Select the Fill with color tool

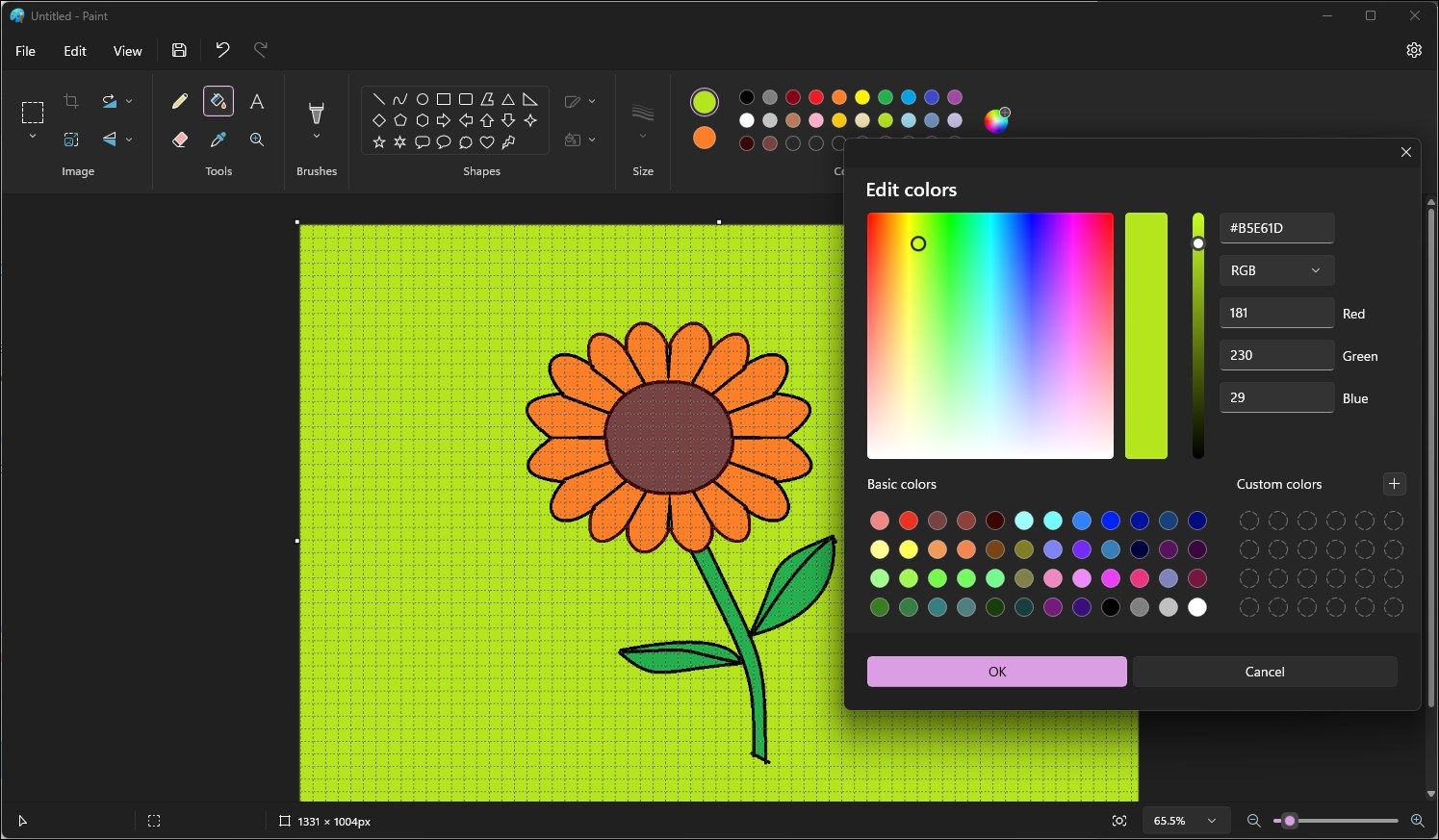coord(218,100)
